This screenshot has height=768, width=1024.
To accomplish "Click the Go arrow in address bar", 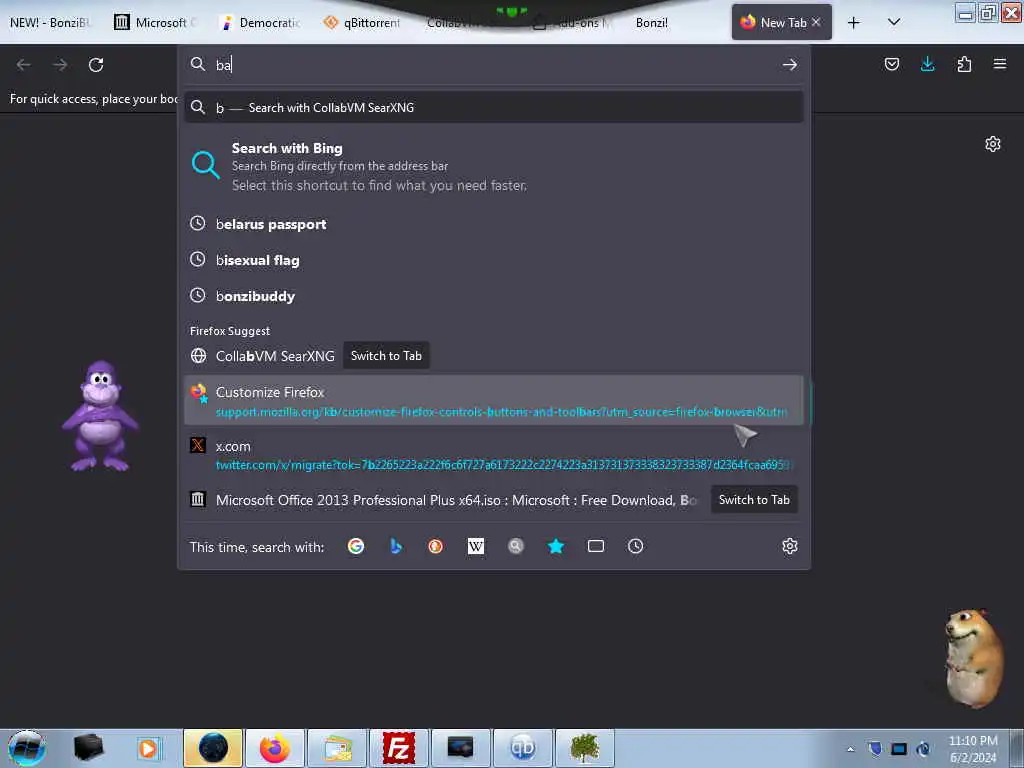I will [790, 65].
